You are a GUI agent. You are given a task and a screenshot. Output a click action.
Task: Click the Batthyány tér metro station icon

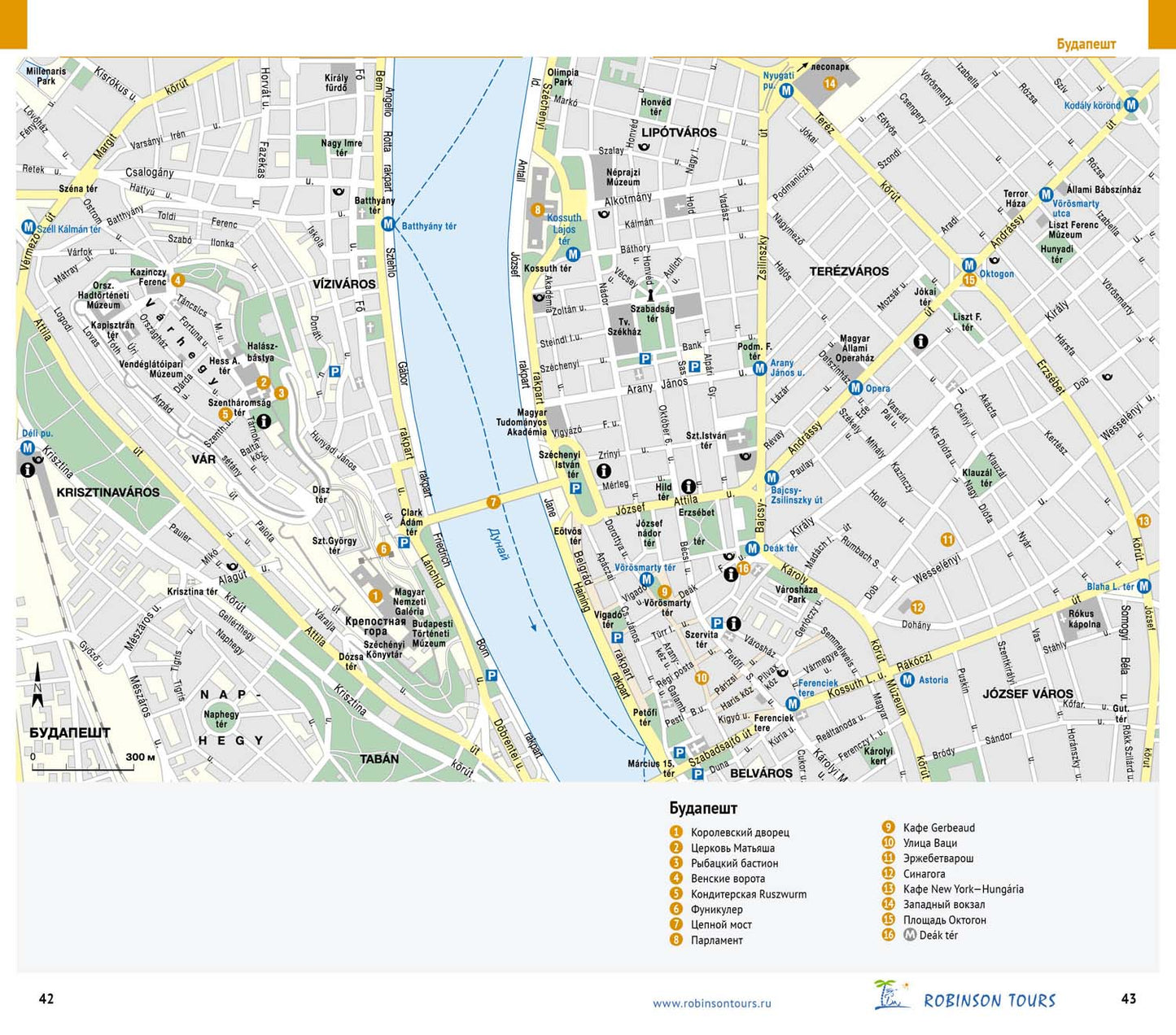(388, 224)
